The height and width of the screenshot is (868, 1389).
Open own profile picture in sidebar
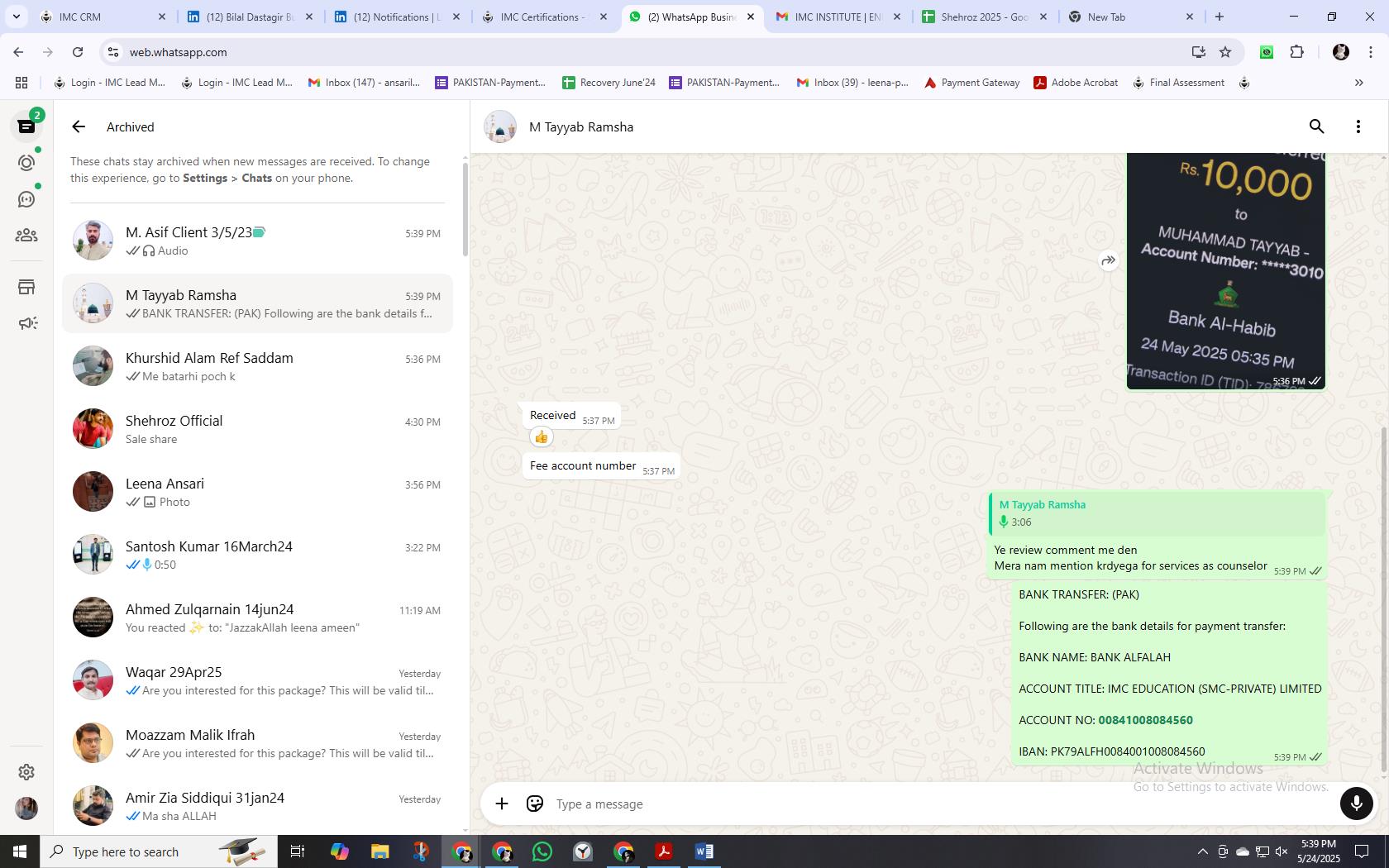coord(26,808)
